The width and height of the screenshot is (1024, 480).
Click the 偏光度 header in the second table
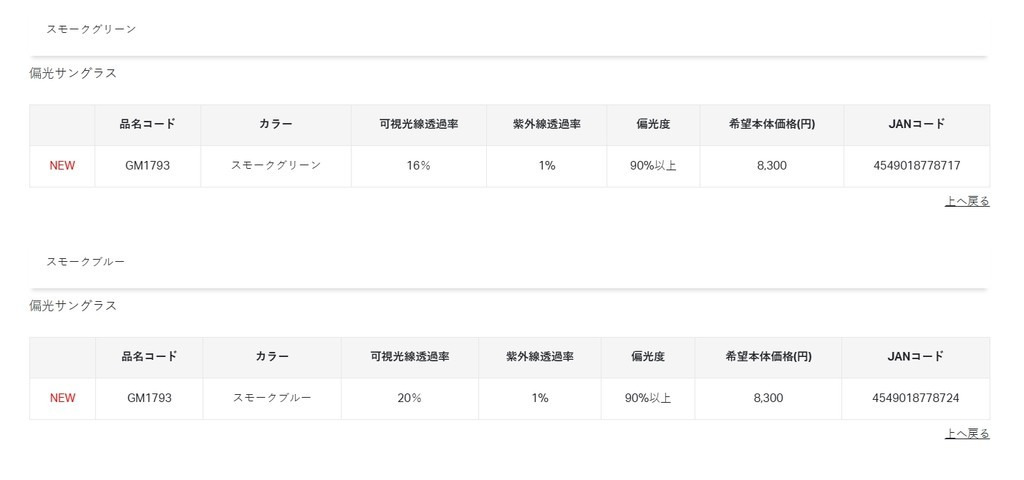coord(648,357)
